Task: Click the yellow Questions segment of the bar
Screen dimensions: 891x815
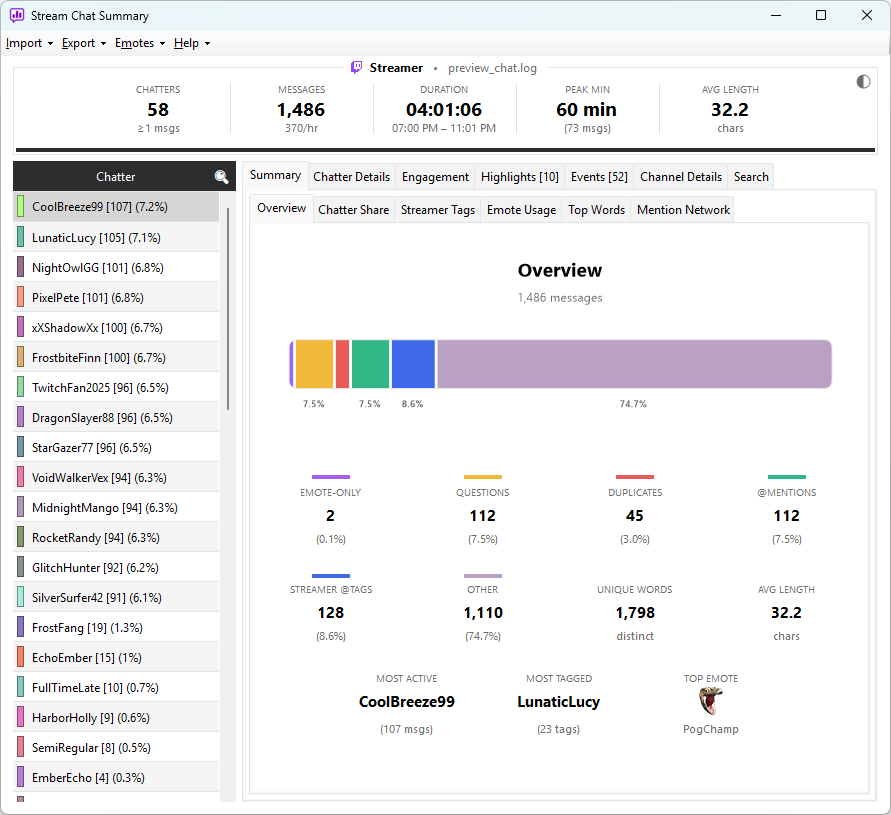Action: 314,364
